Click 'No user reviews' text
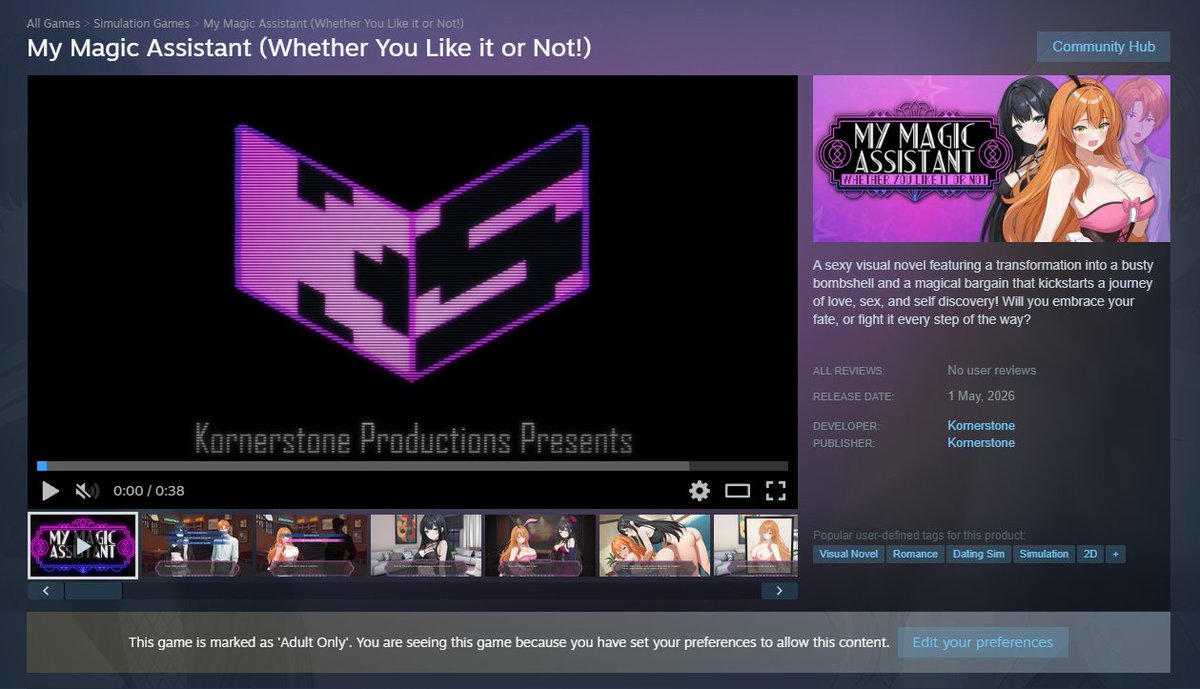The height and width of the screenshot is (689, 1200). pyautogui.click(x=992, y=370)
